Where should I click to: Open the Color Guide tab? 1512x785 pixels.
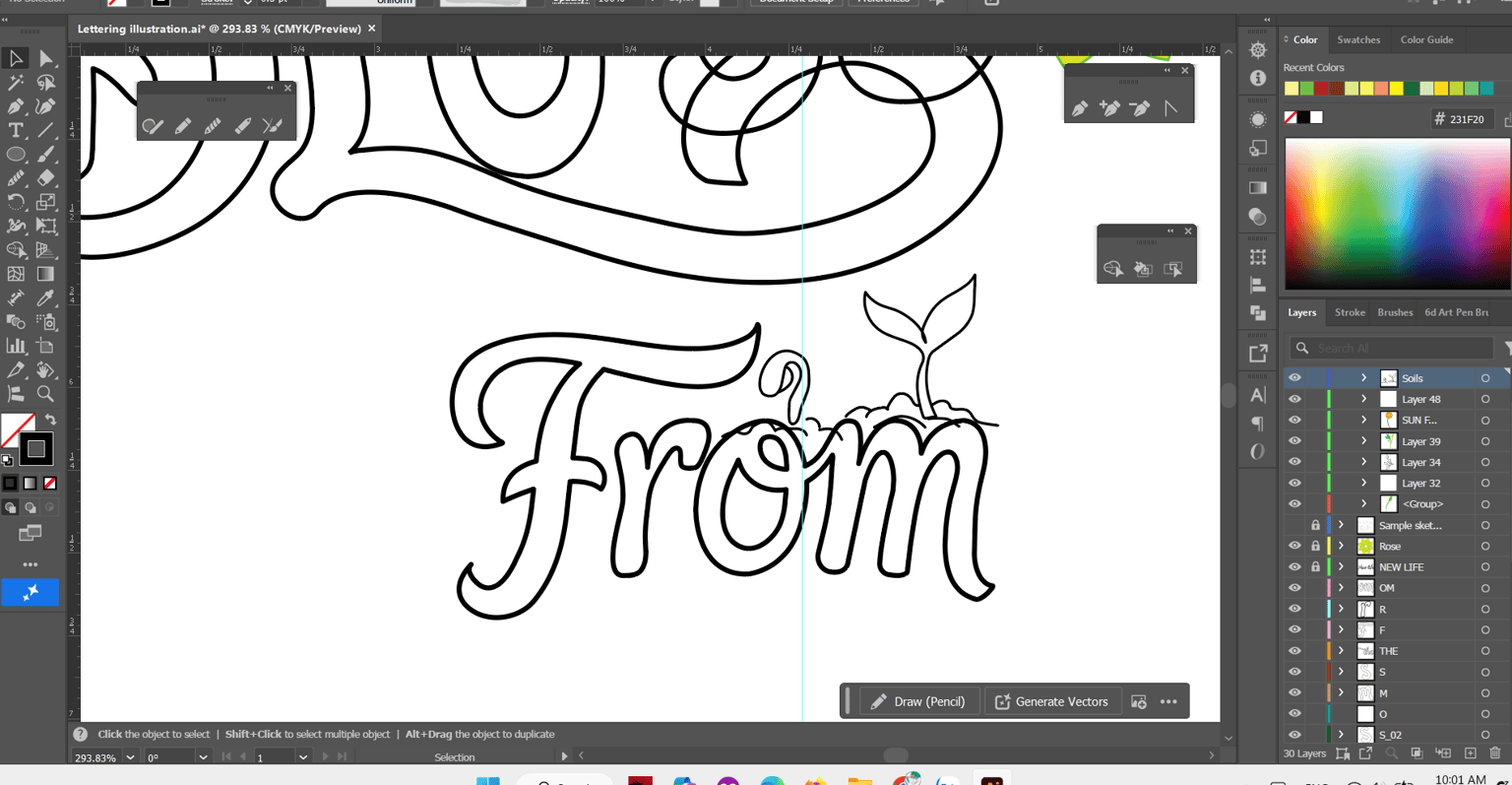pos(1426,40)
